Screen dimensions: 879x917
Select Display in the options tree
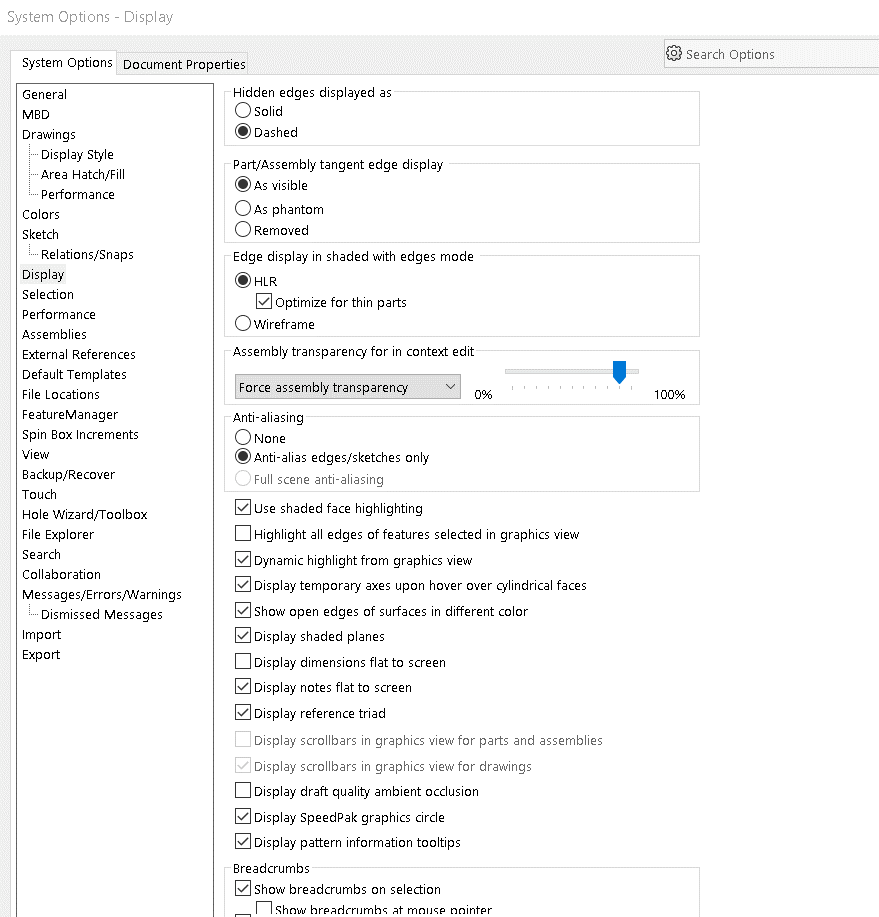click(43, 274)
